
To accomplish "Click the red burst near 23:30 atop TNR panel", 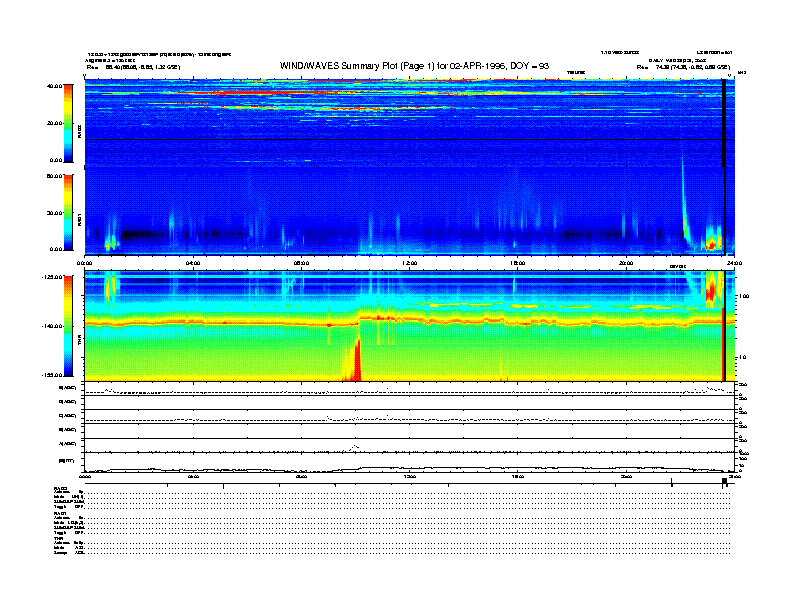I will point(712,290).
